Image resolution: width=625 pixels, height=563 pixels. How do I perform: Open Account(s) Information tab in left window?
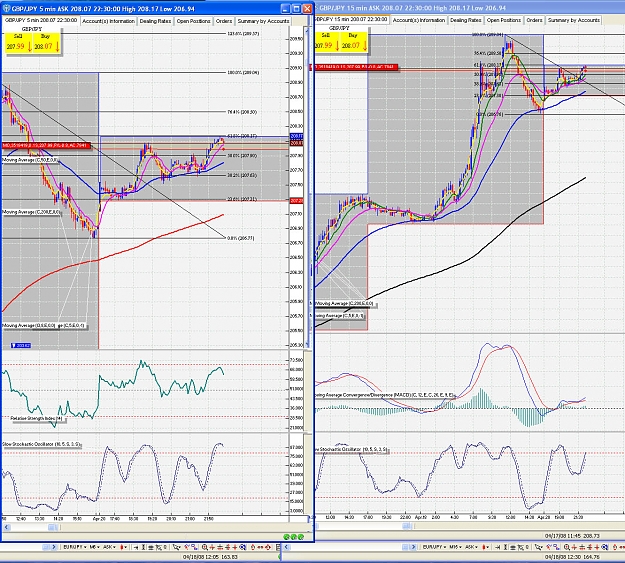[108, 21]
